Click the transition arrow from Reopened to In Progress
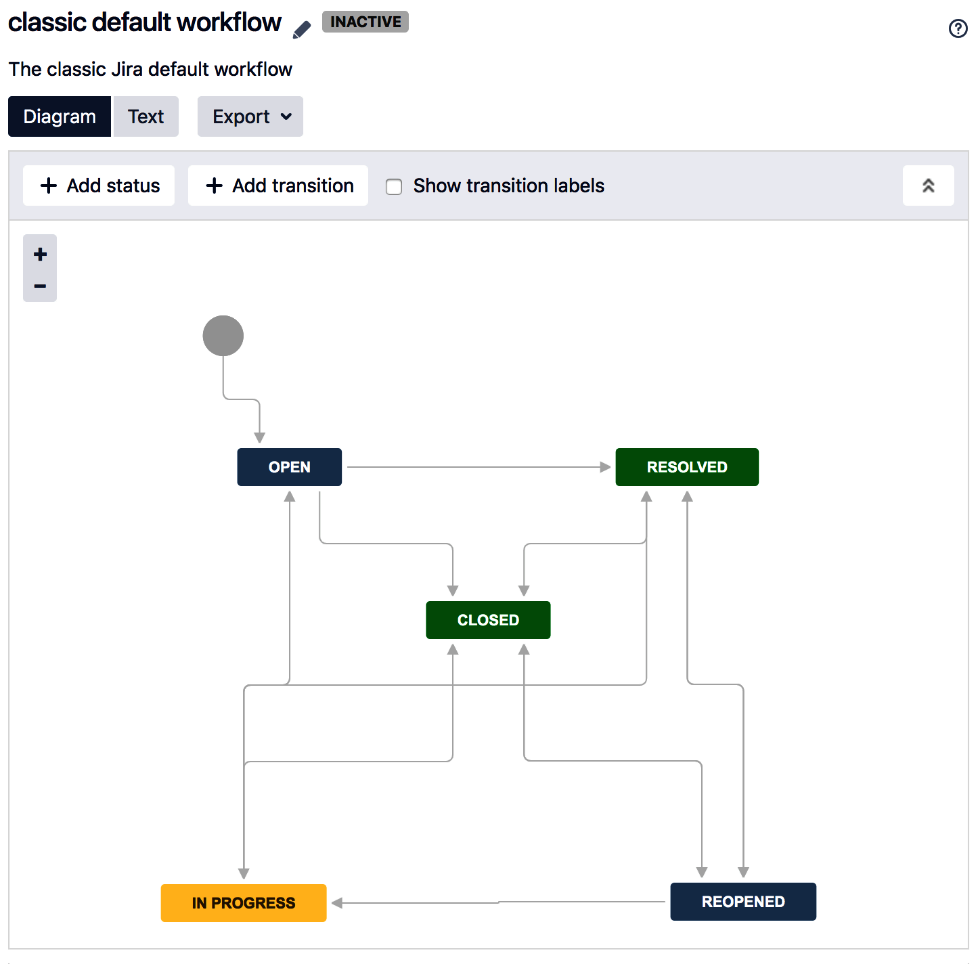Image resolution: width=980 pixels, height=964 pixels. pos(500,903)
